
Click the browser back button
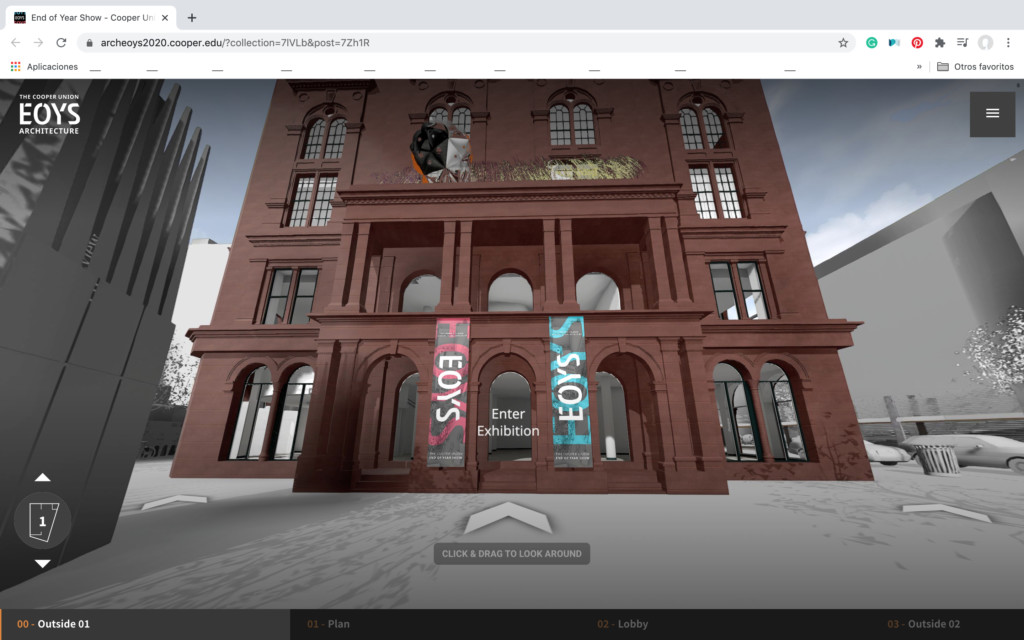(x=16, y=42)
